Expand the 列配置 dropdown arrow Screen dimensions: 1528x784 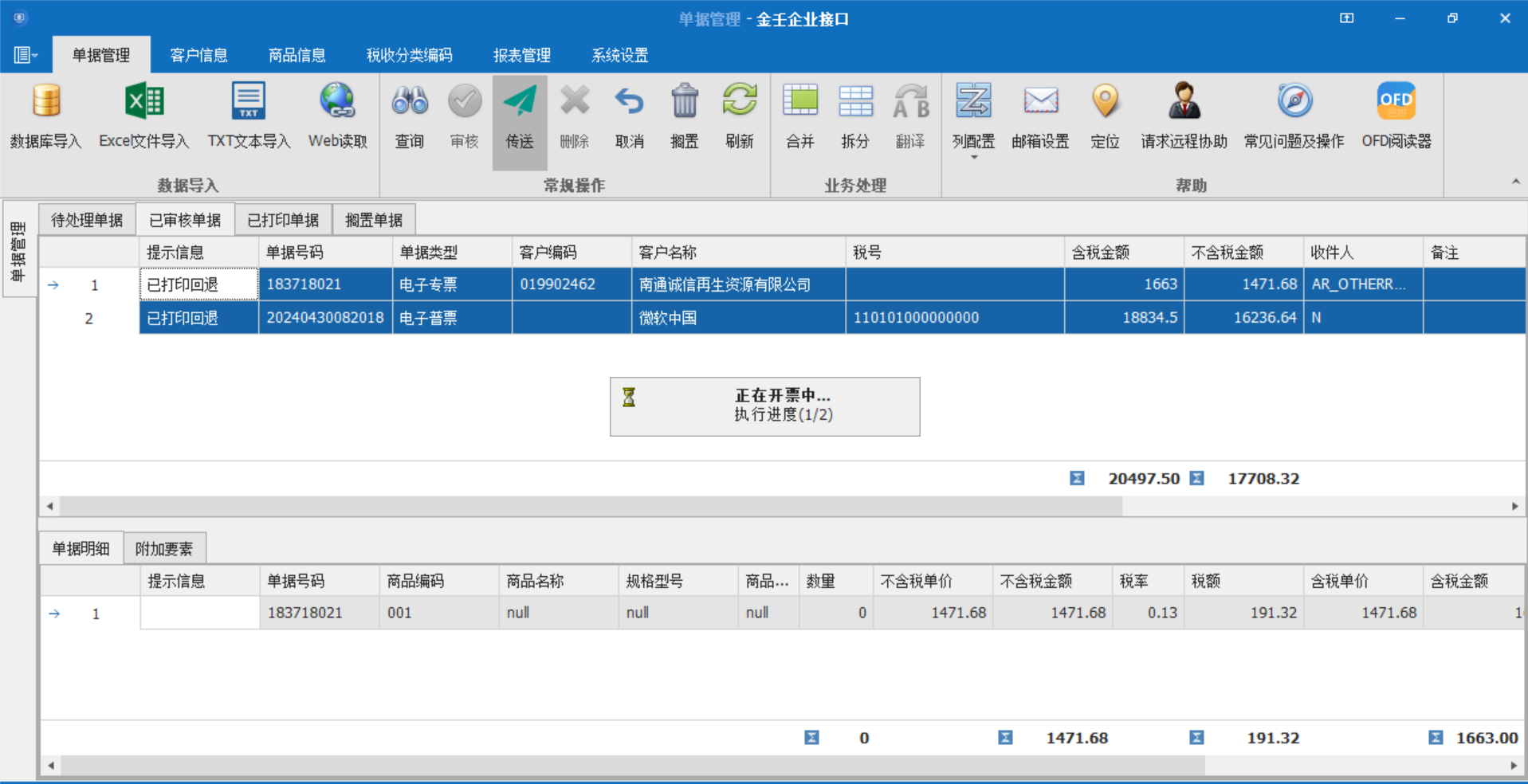click(973, 158)
